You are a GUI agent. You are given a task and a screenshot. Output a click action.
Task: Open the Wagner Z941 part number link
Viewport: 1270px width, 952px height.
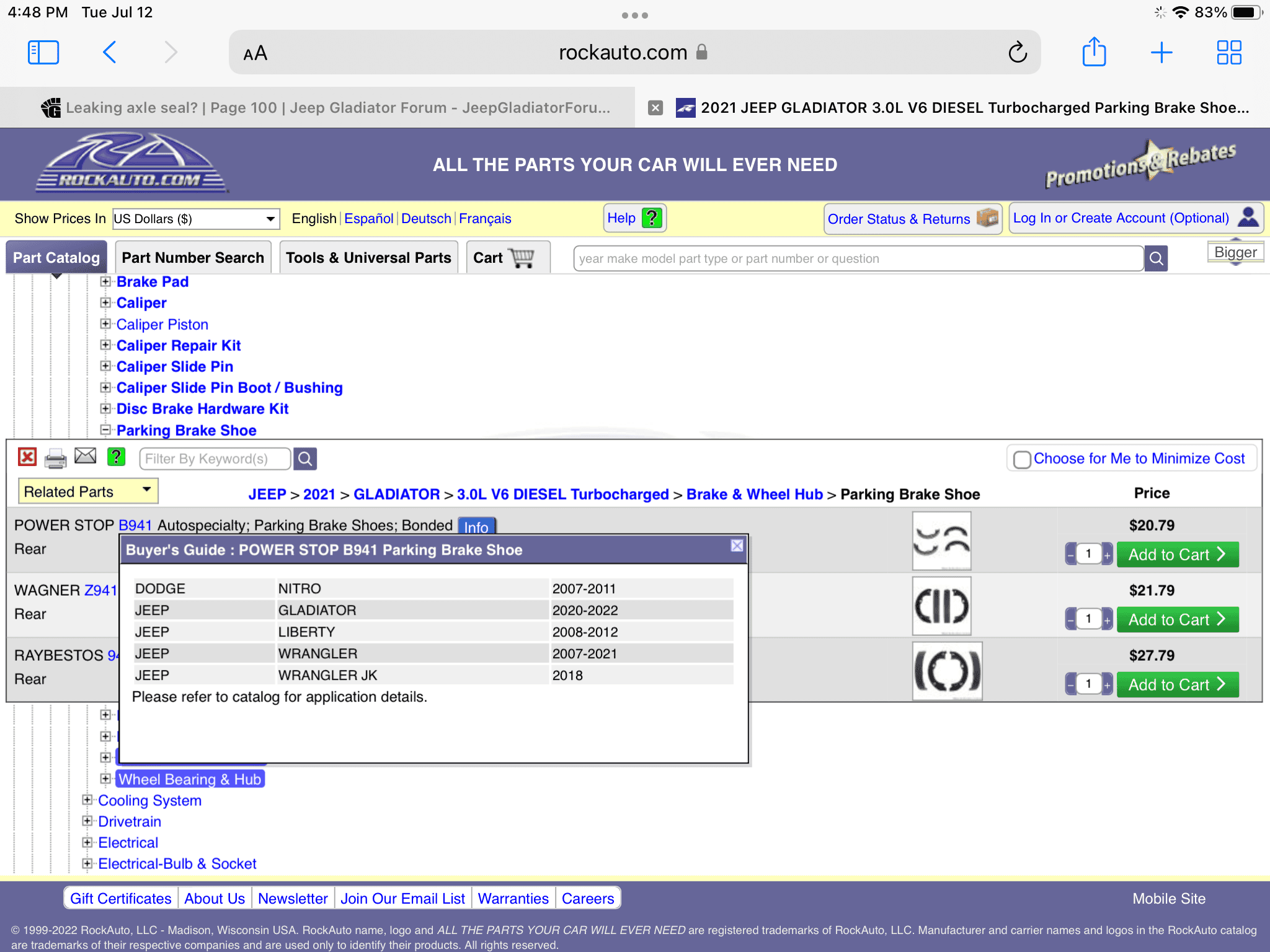point(100,590)
